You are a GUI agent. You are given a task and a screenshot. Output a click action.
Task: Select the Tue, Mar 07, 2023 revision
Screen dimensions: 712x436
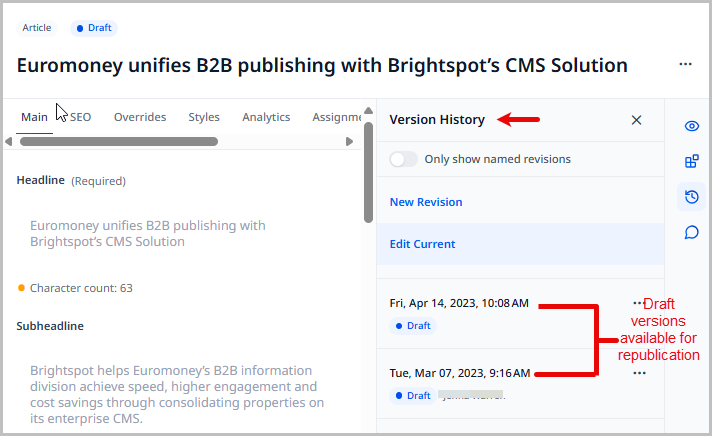pyautogui.click(x=460, y=373)
